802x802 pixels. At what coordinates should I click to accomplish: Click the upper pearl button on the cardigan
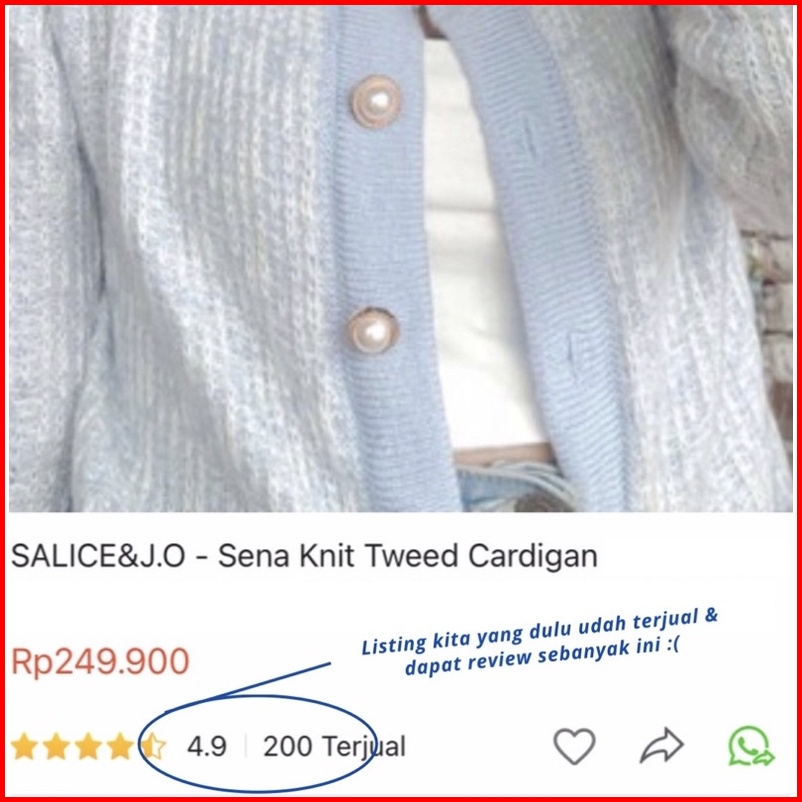click(375, 101)
